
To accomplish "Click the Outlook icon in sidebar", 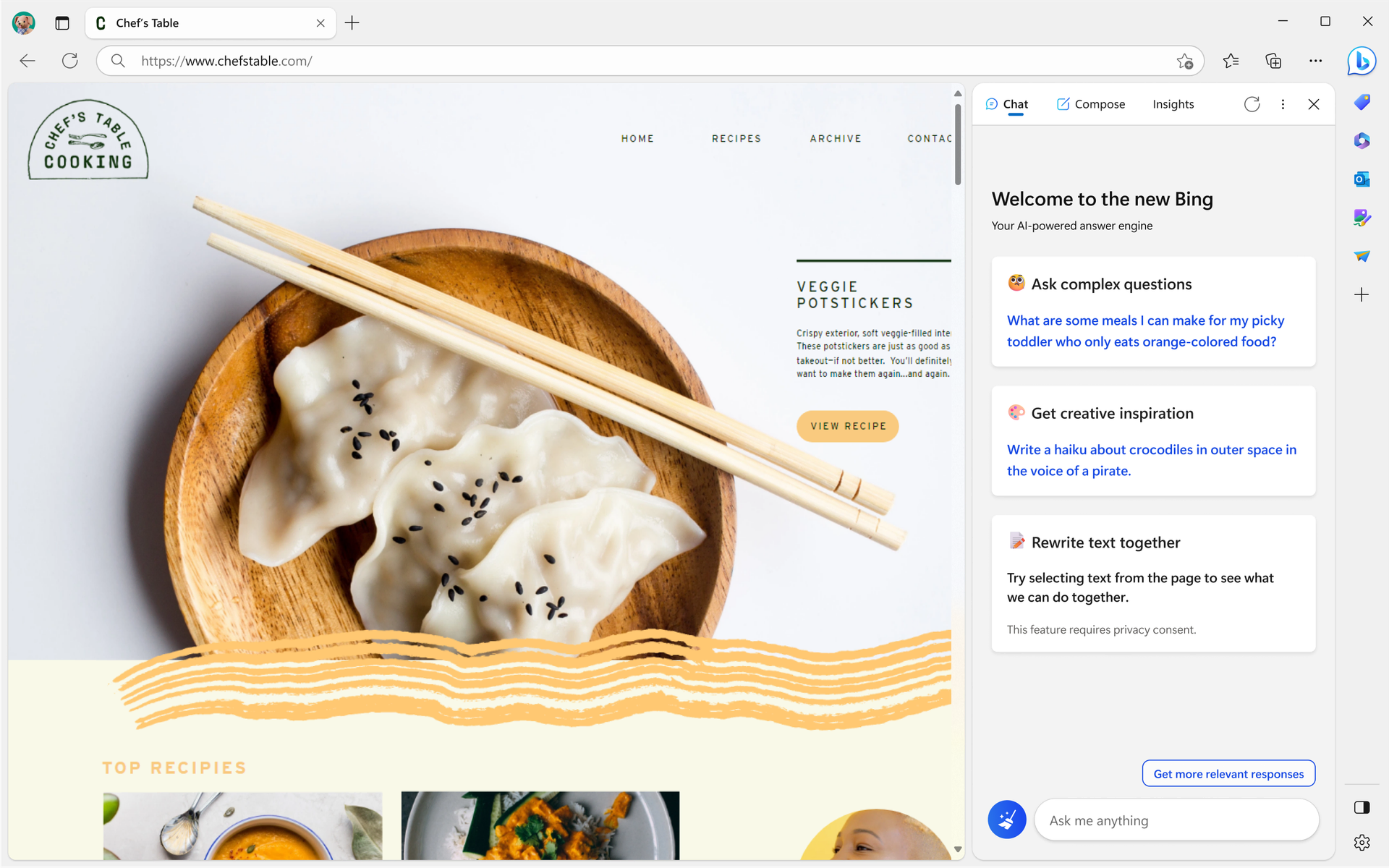I will (x=1361, y=179).
